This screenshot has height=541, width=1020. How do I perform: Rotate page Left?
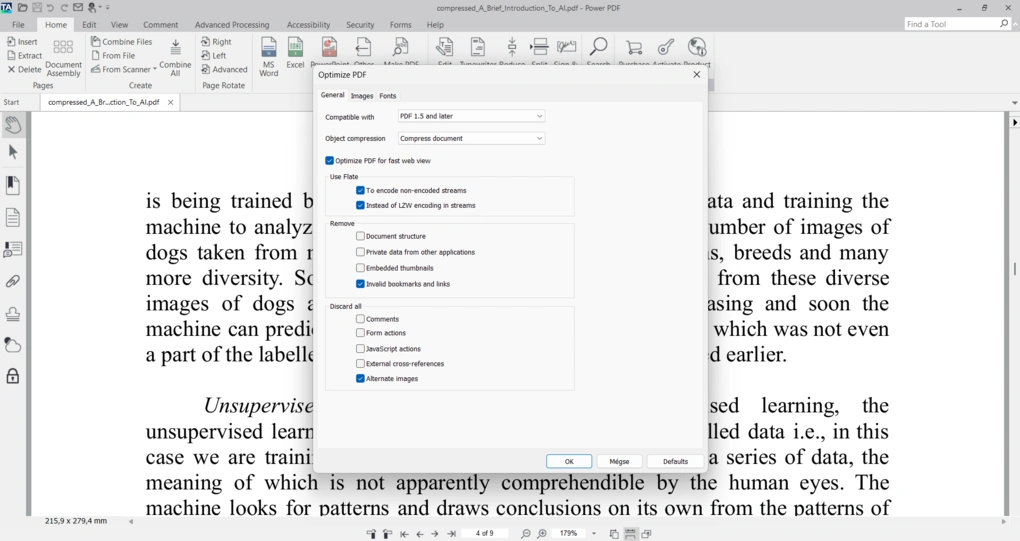coord(214,55)
